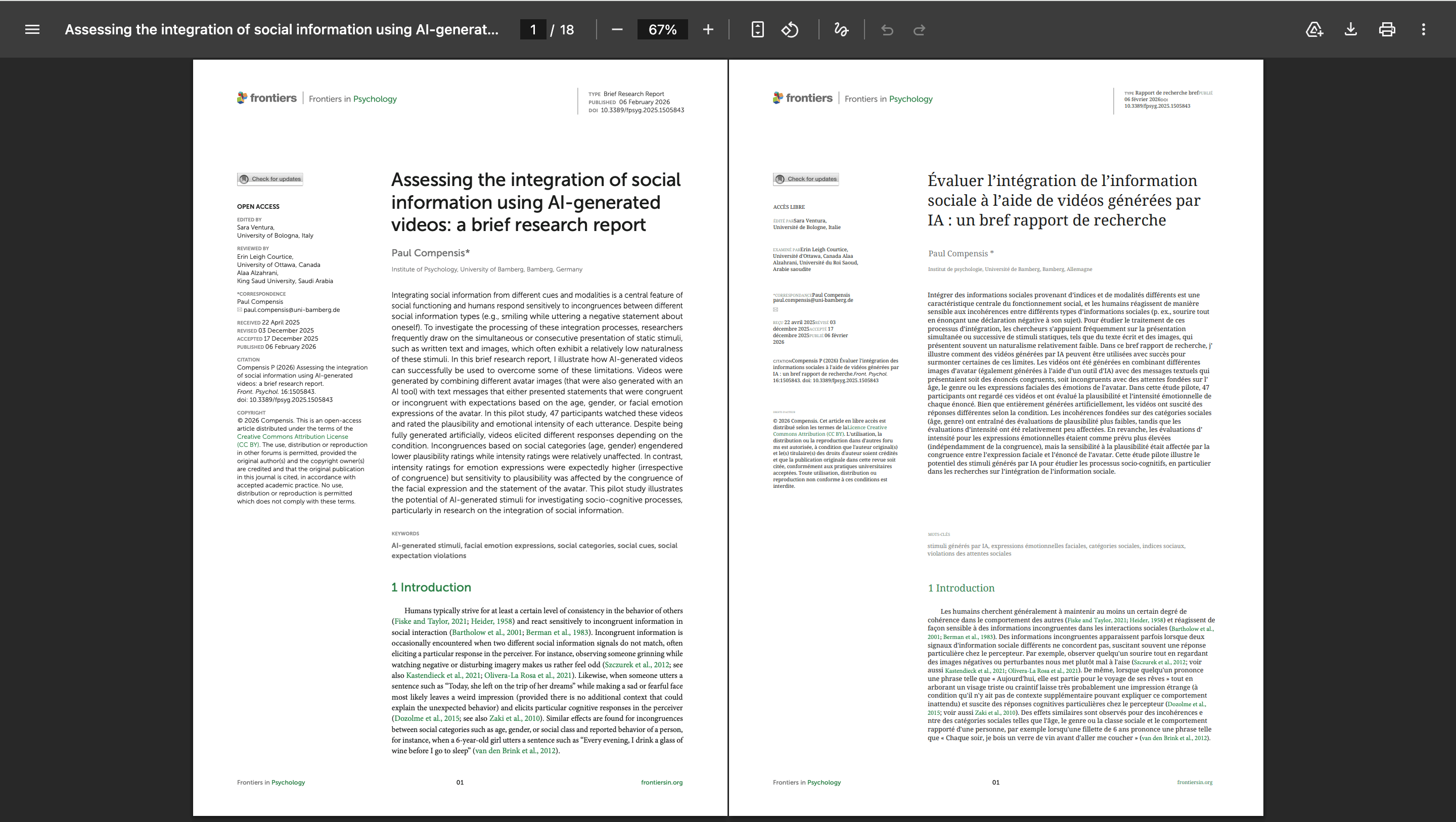Print the document
Image resolution: width=1456 pixels, height=822 pixels.
[1387, 29]
